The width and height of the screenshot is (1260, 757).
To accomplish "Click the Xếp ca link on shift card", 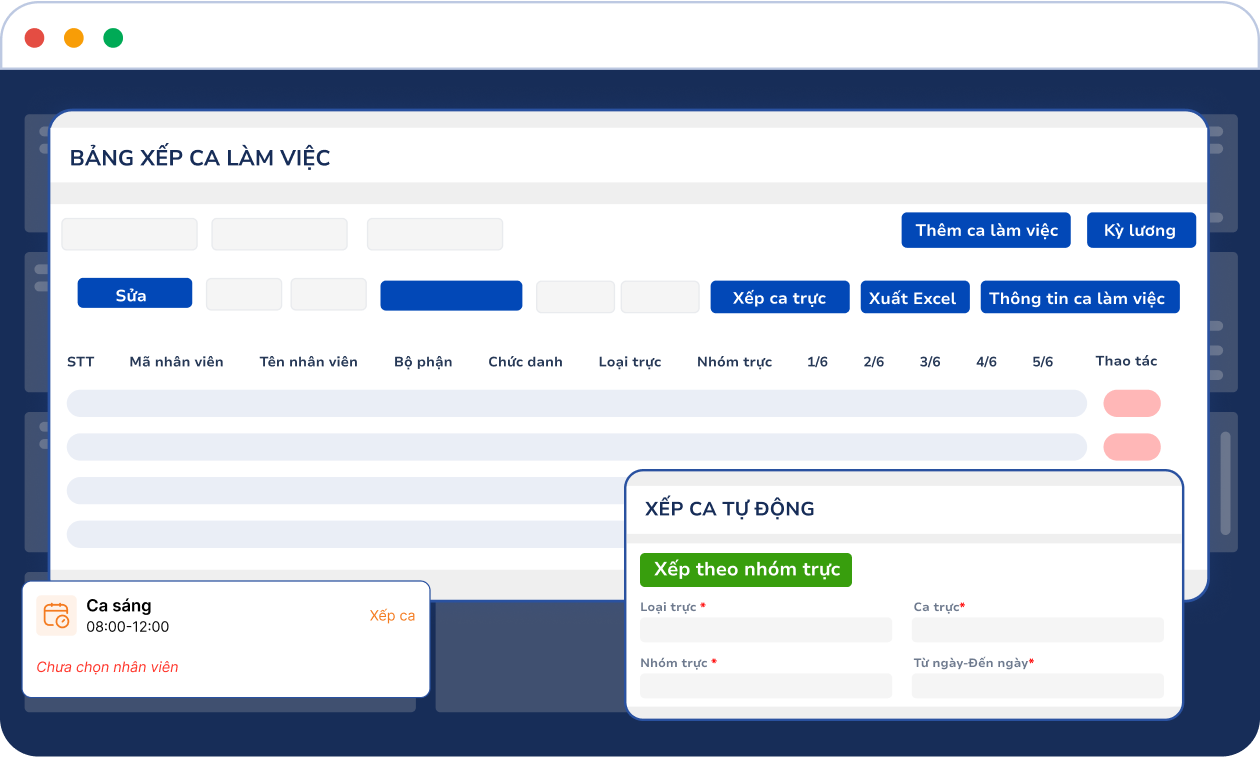I will point(392,615).
